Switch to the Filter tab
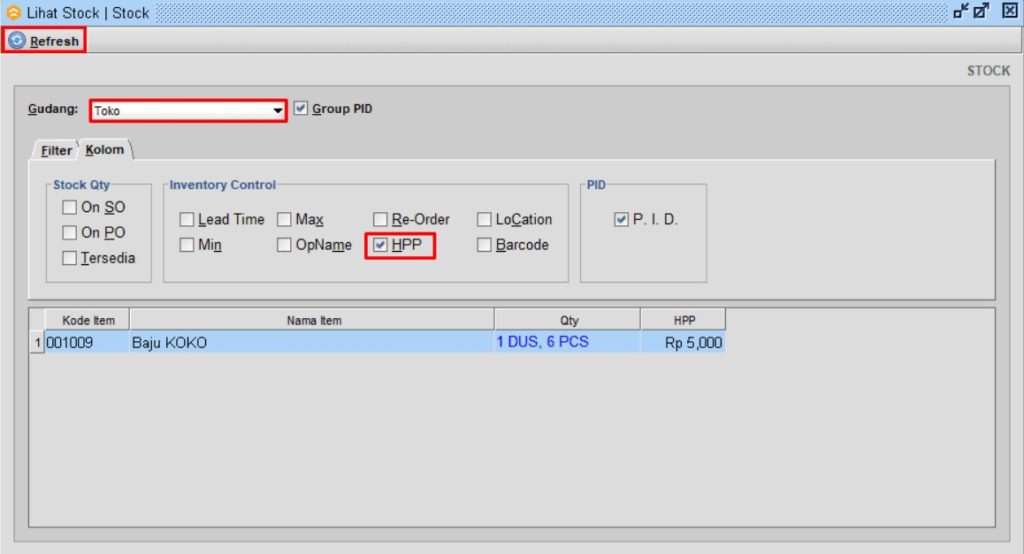This screenshot has width=1024, height=554. [x=56, y=150]
